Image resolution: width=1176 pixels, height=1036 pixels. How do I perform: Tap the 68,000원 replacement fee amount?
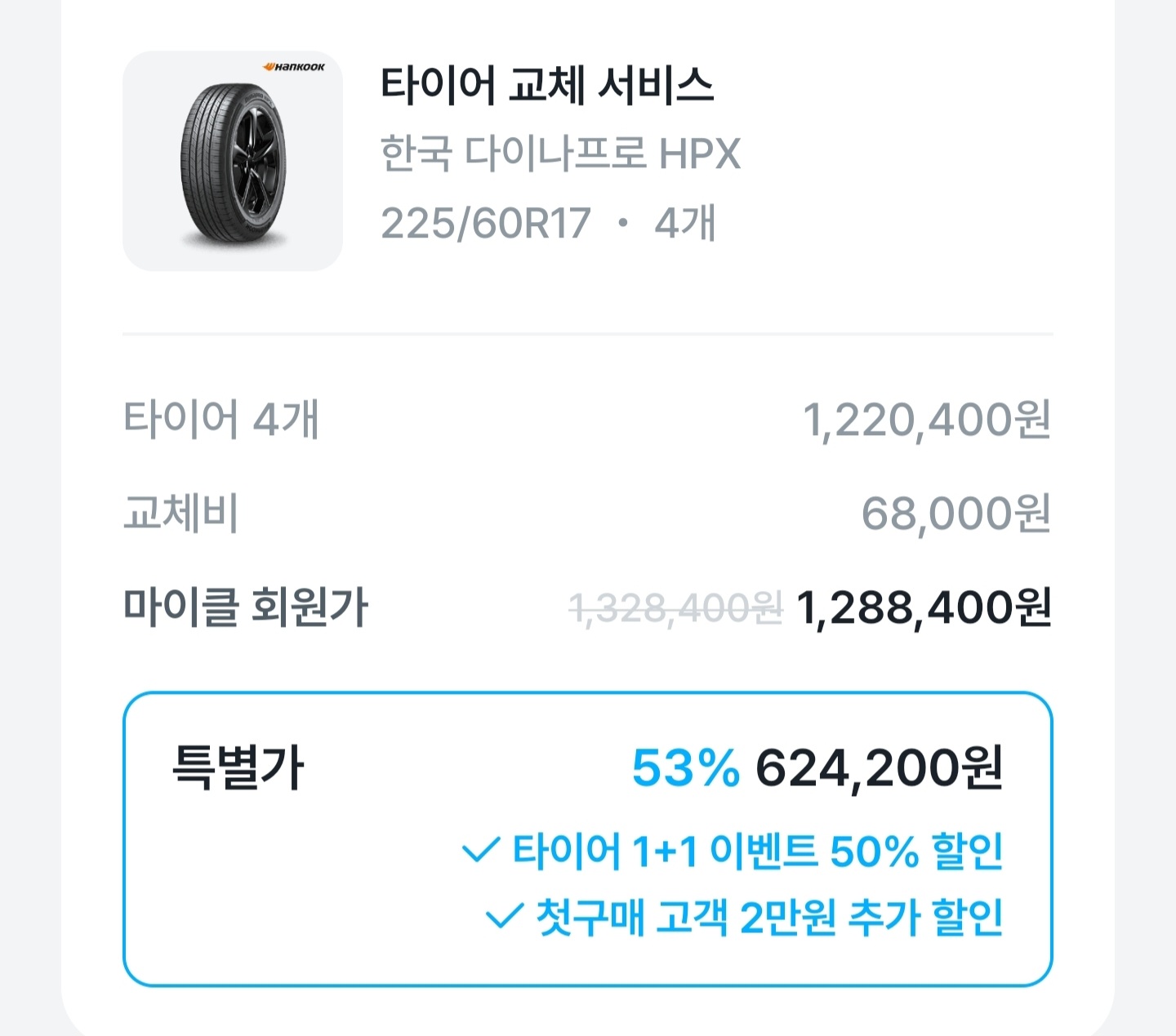coord(955,514)
